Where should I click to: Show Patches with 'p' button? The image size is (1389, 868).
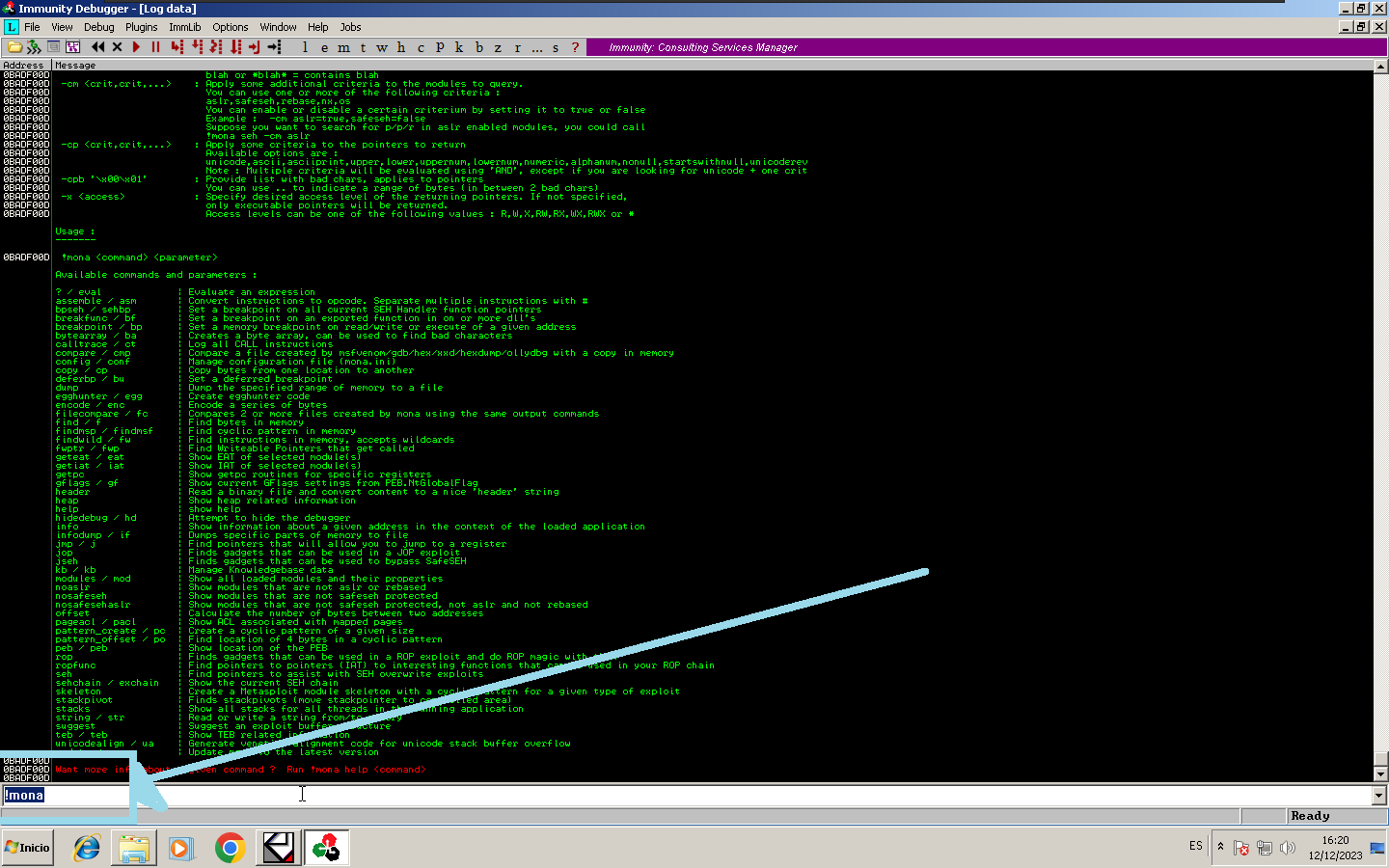click(440, 47)
